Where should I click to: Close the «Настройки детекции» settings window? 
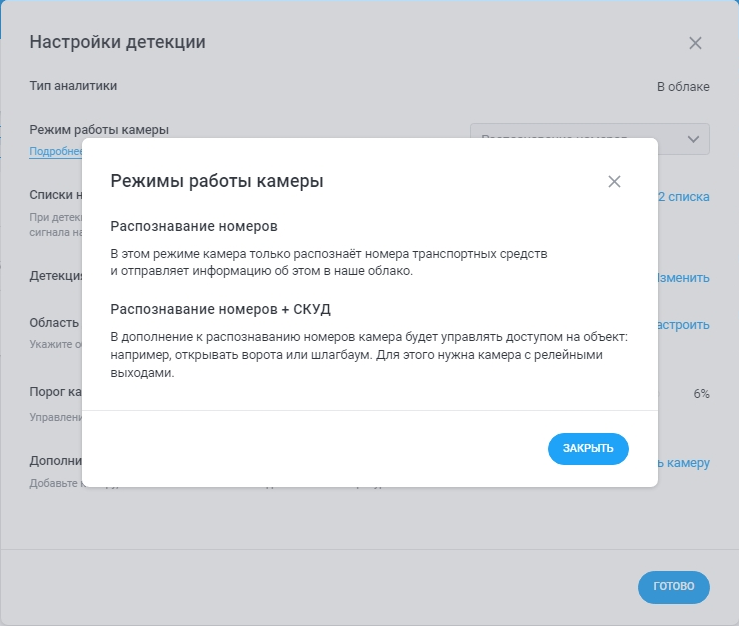point(695,43)
